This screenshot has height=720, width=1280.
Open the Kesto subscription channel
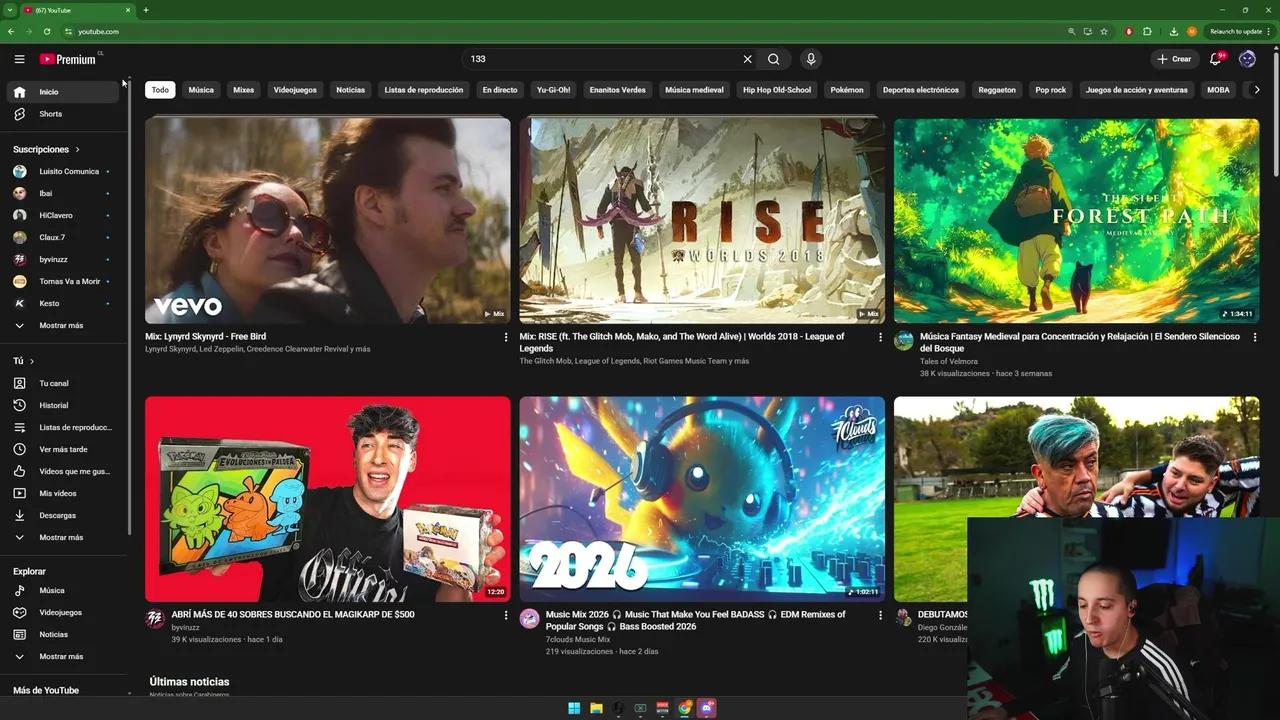pos(65,303)
